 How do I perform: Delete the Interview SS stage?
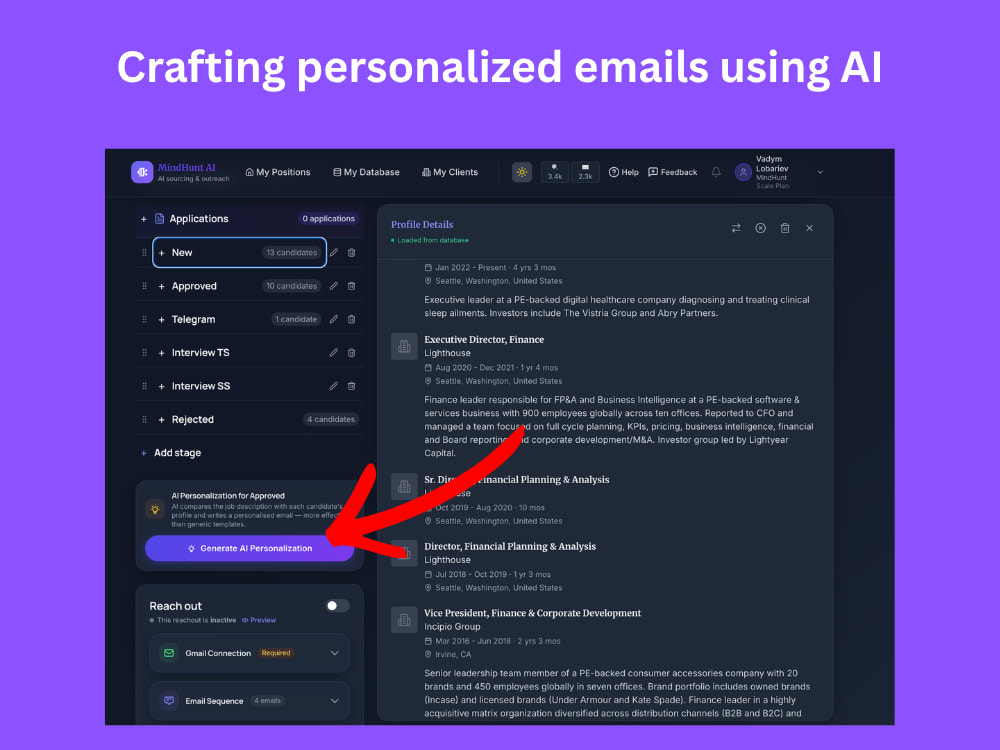coord(351,386)
